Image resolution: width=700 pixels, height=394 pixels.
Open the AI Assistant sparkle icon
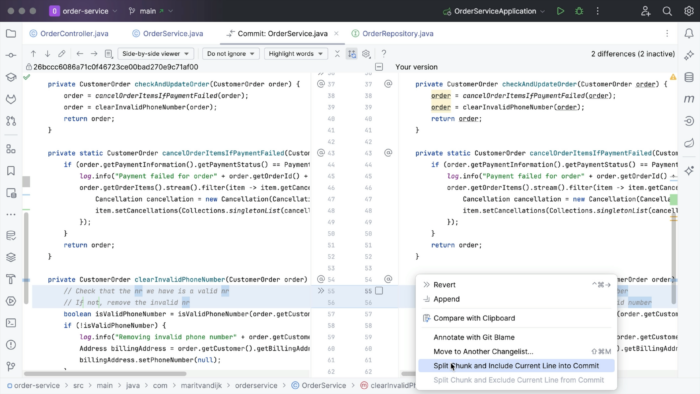tap(689, 55)
